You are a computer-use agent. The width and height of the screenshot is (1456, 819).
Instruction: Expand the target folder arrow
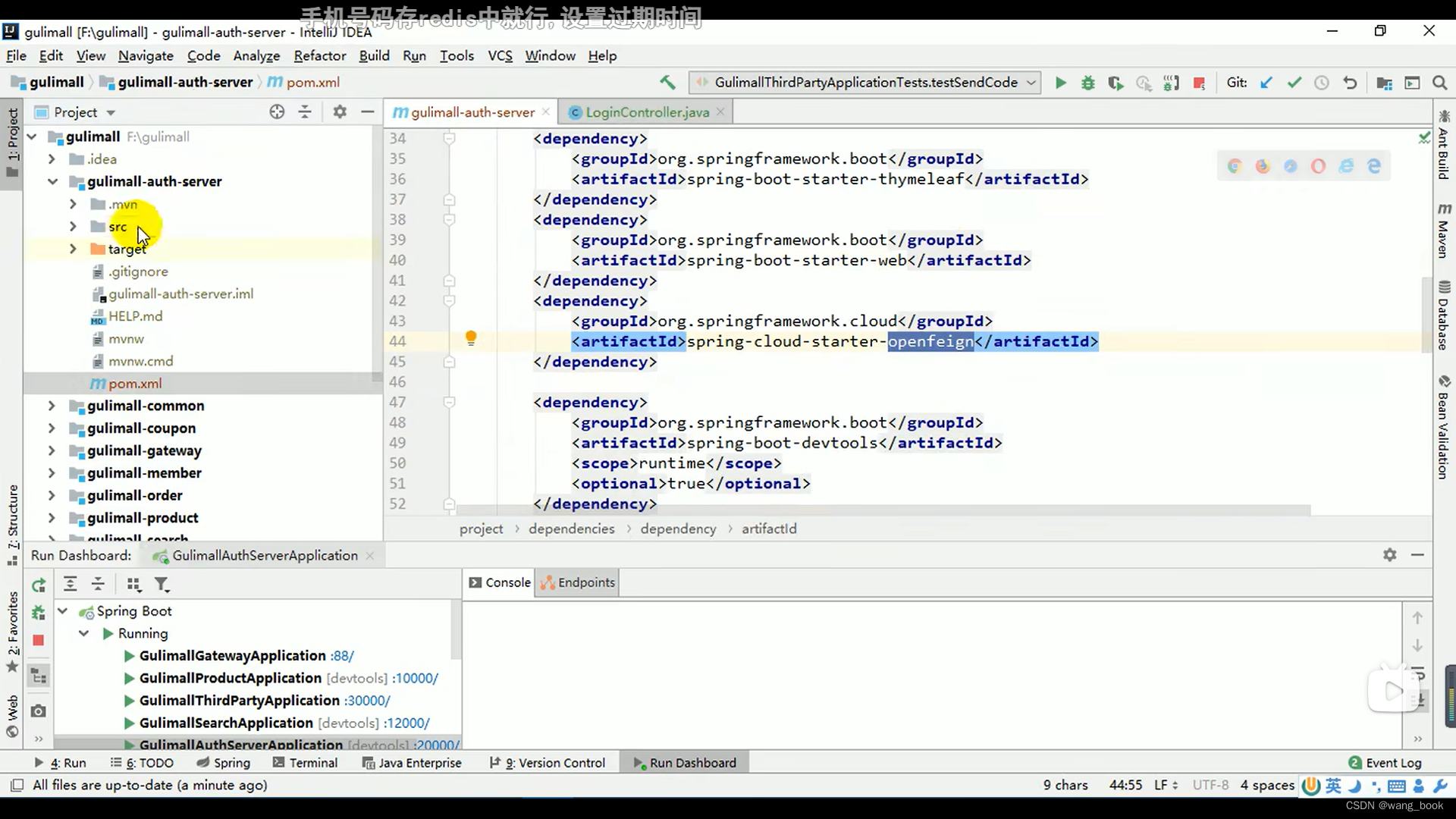coord(73,249)
